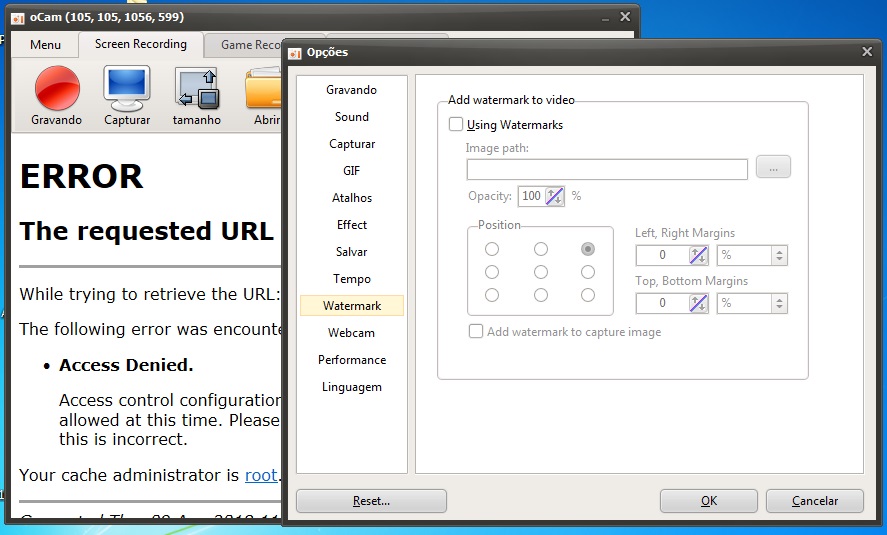Switch to Game Recording tab
The image size is (887, 535).
244,45
